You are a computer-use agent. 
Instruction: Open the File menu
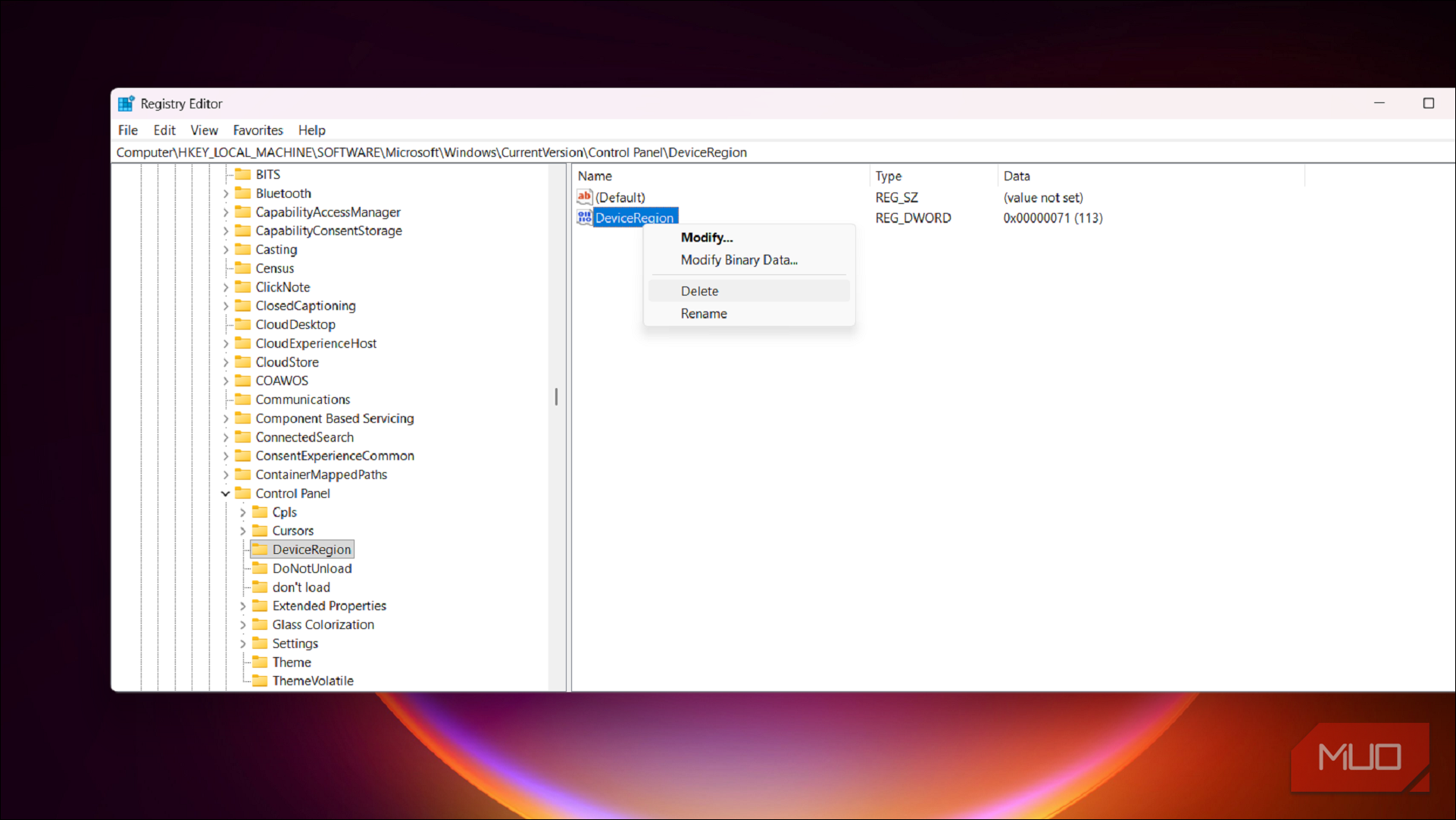coord(128,130)
